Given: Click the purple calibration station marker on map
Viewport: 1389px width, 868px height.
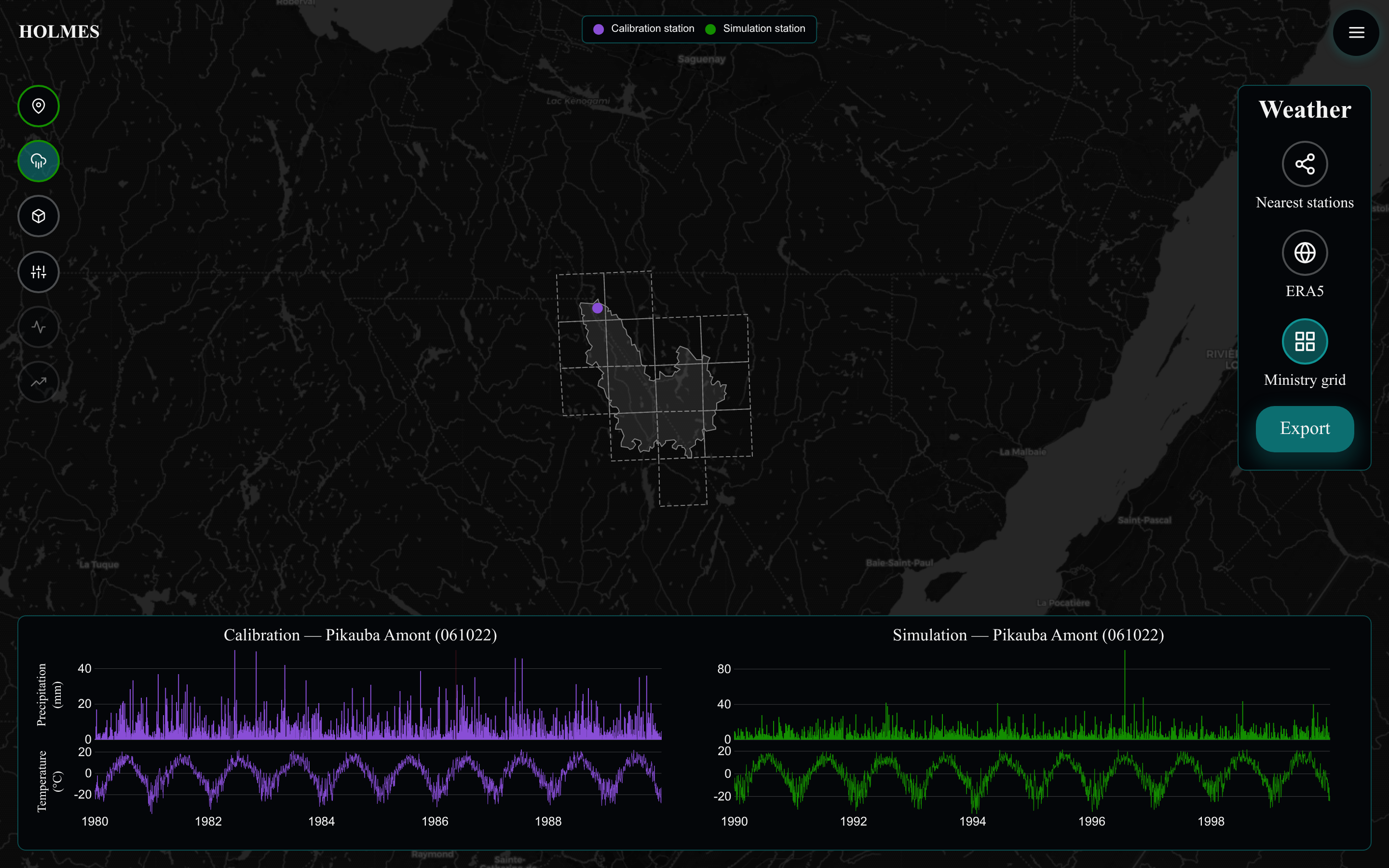Looking at the screenshot, I should (598, 308).
